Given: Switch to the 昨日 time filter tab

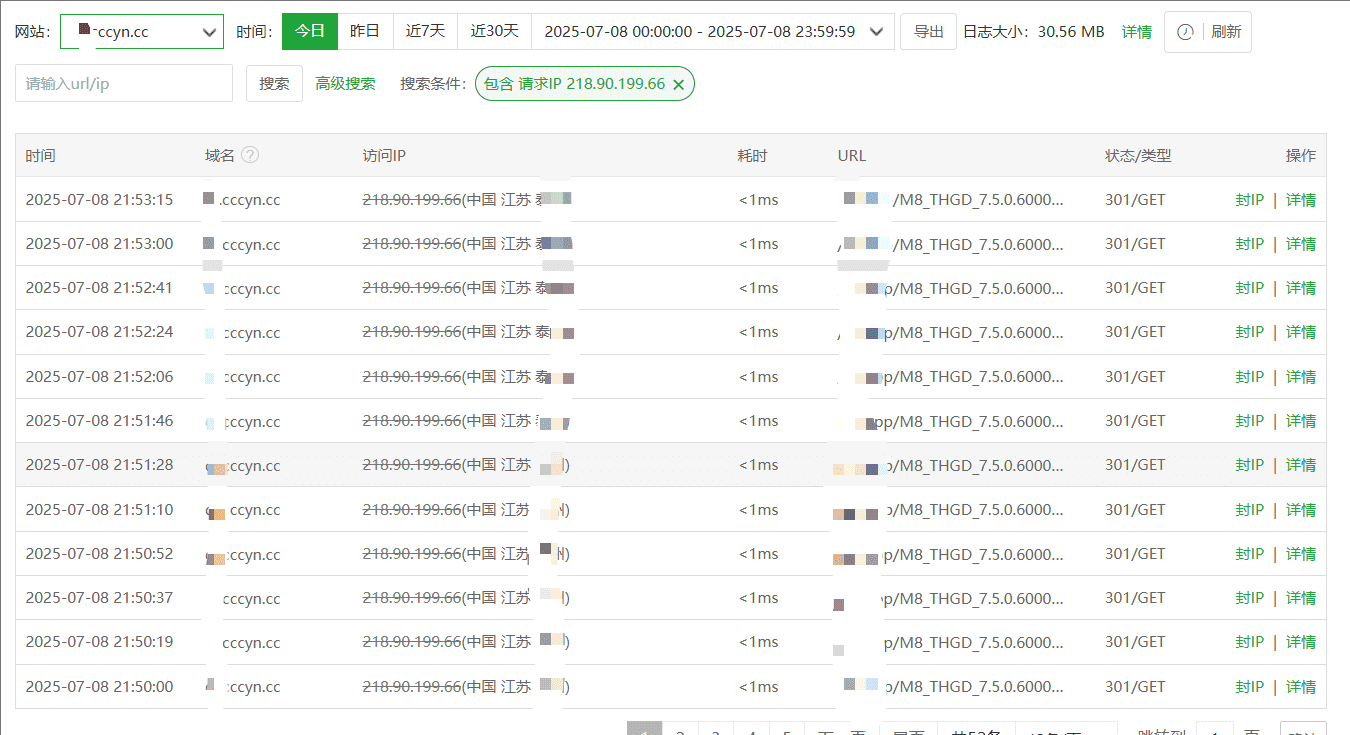Looking at the screenshot, I should click(x=366, y=31).
